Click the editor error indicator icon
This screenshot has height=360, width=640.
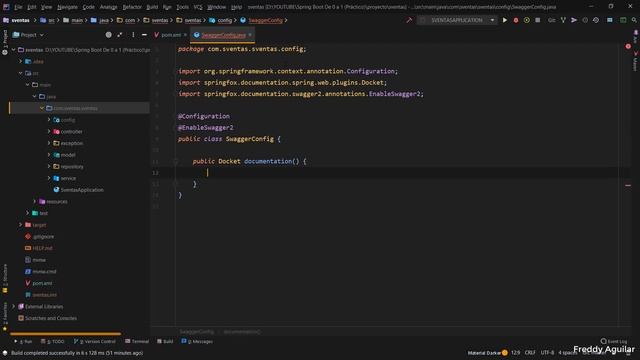click(x=628, y=47)
